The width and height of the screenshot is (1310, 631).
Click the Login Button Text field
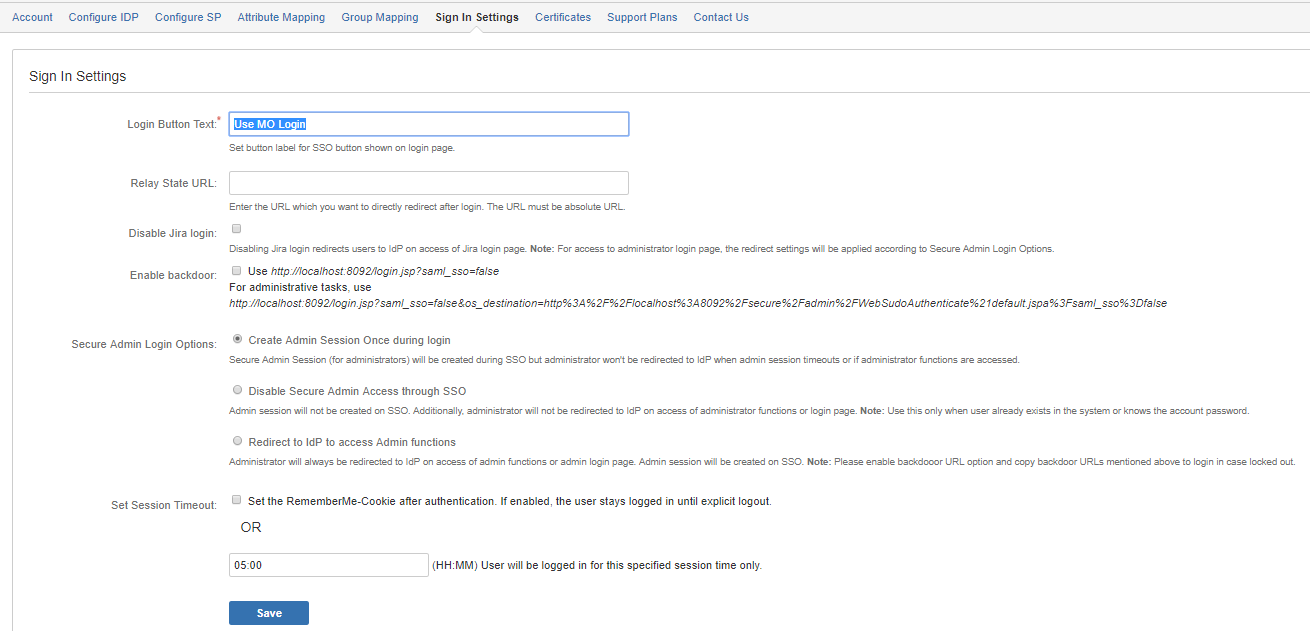[429, 124]
